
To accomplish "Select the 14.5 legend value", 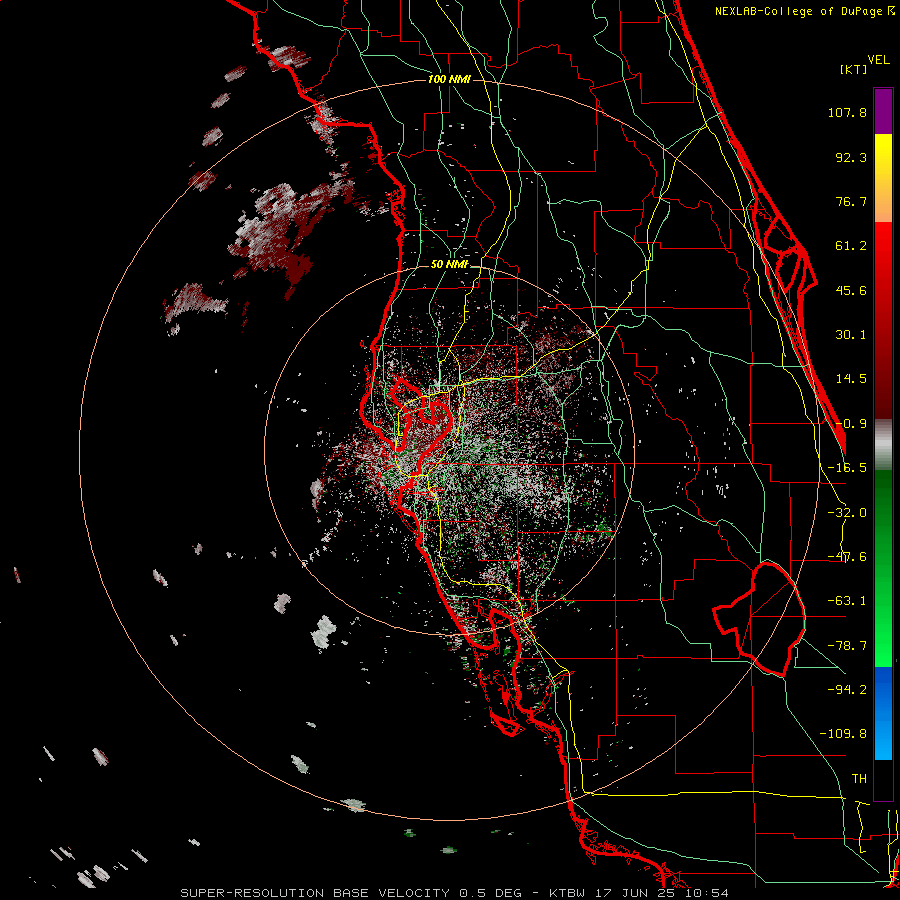I will click(x=851, y=379).
